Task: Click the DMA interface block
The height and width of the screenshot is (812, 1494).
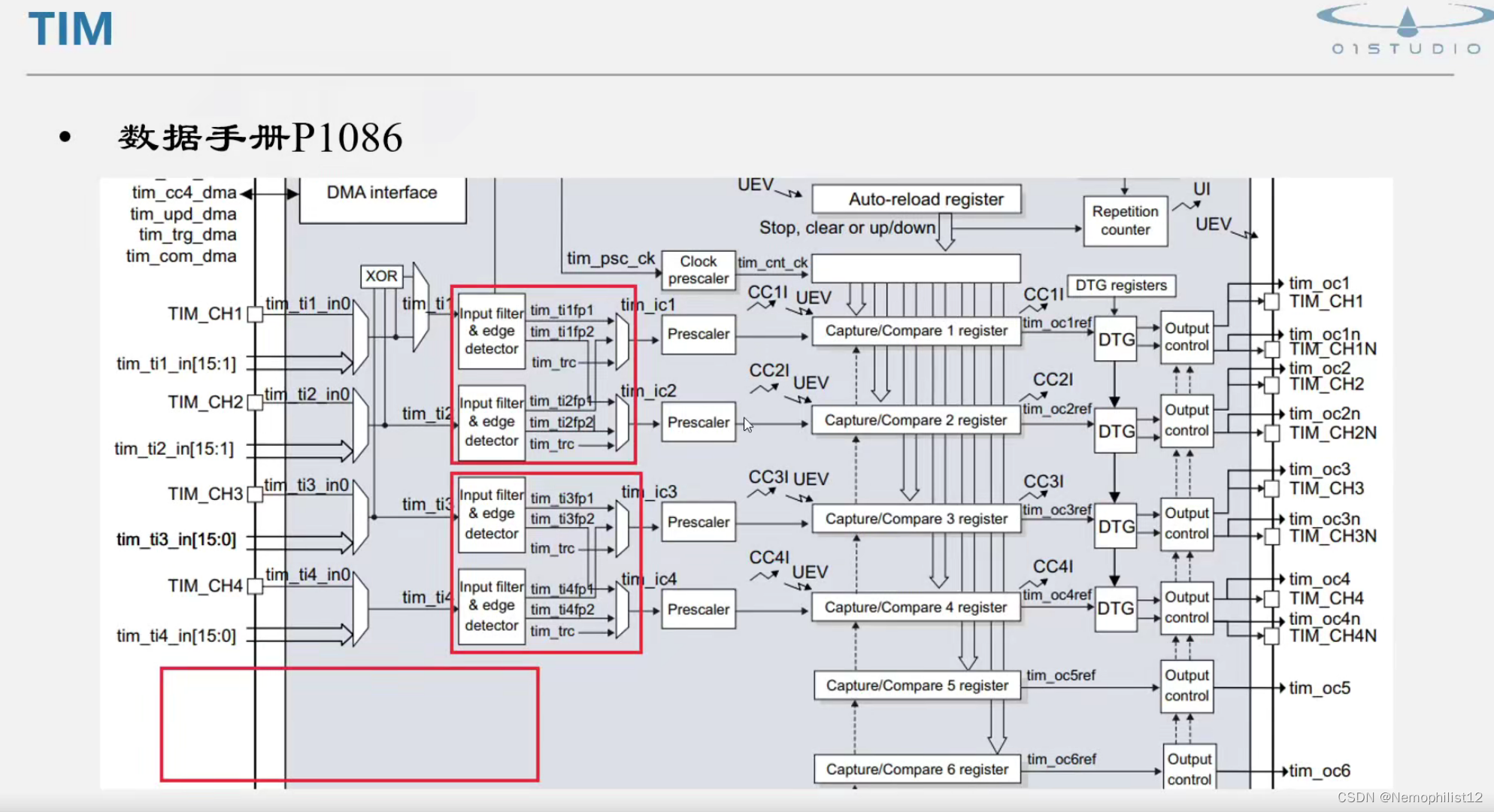Action: point(382,200)
